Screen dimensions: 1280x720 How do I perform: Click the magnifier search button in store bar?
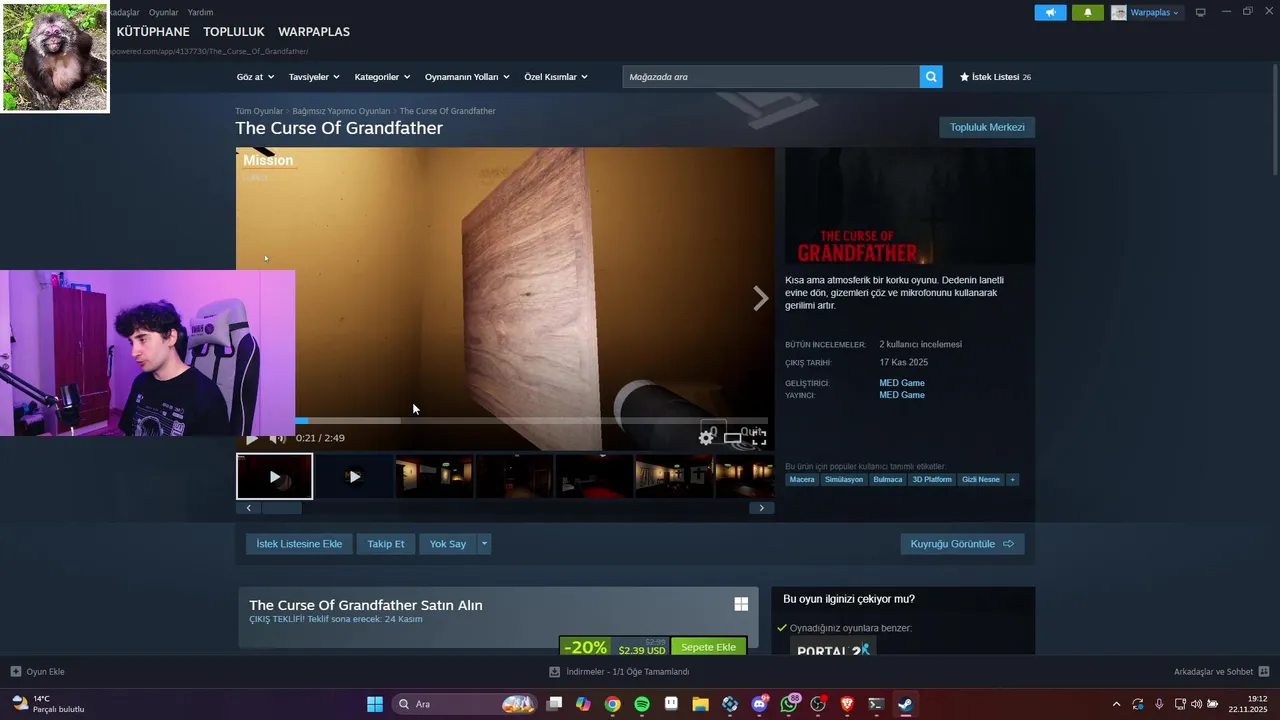(x=931, y=77)
